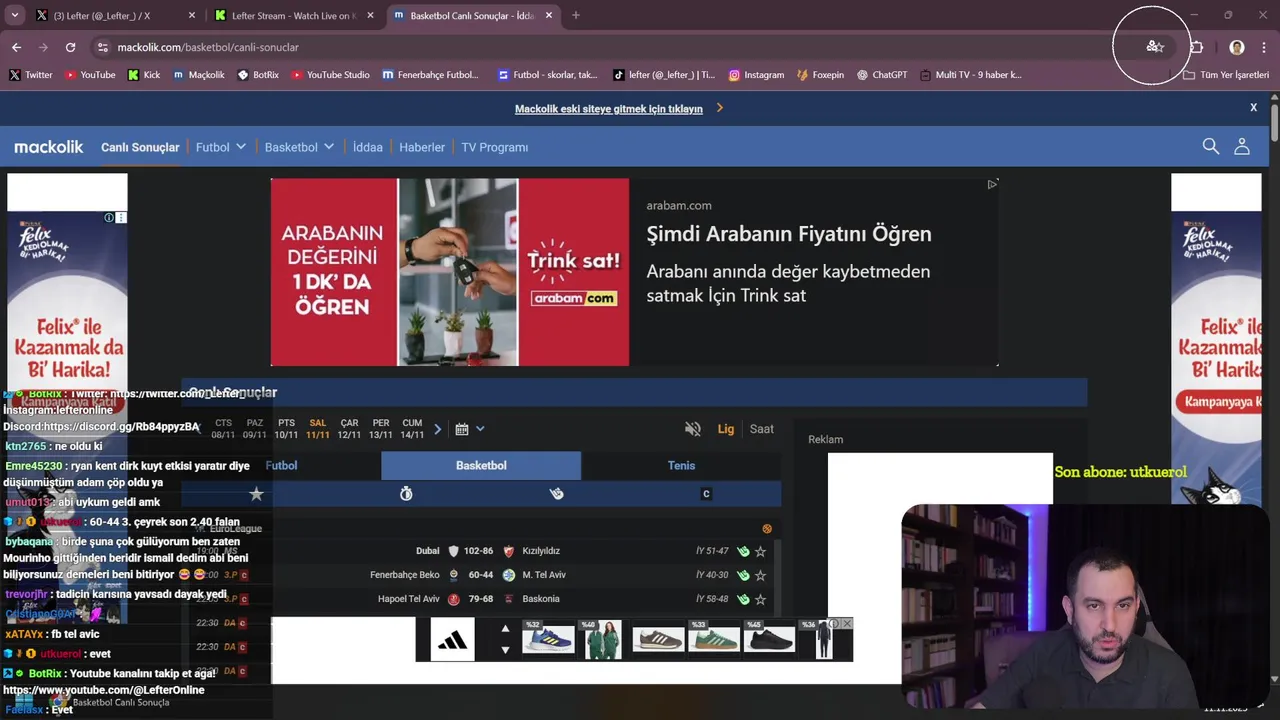Select date PER 13/11
1280x720 pixels.
pos(381,429)
